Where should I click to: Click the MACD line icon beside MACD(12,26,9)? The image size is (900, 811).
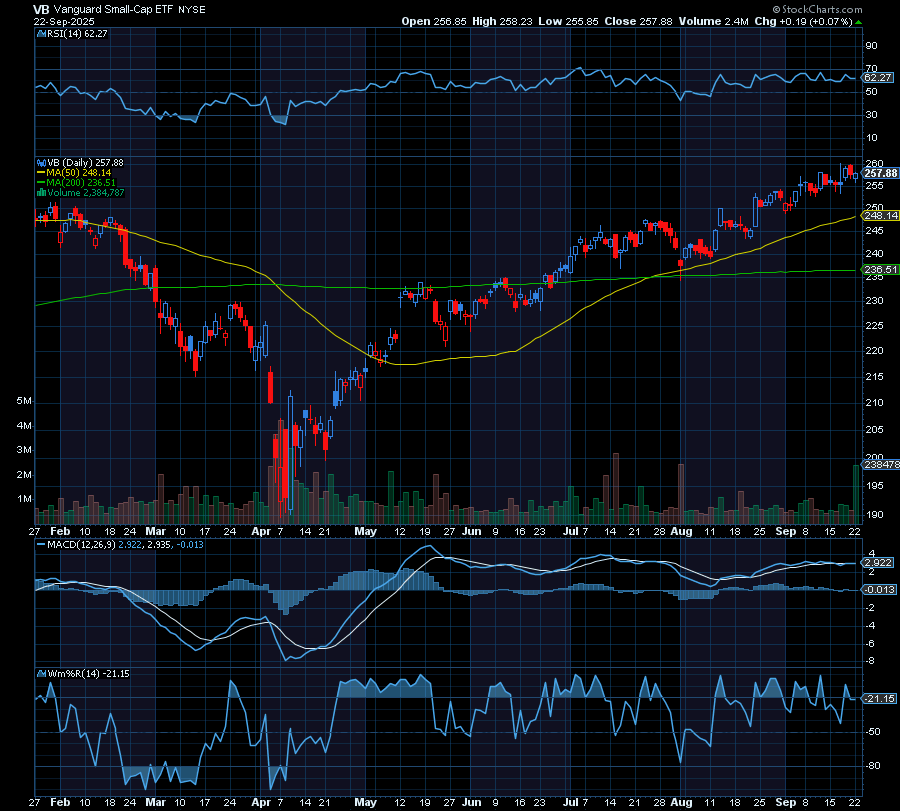[x=42, y=545]
